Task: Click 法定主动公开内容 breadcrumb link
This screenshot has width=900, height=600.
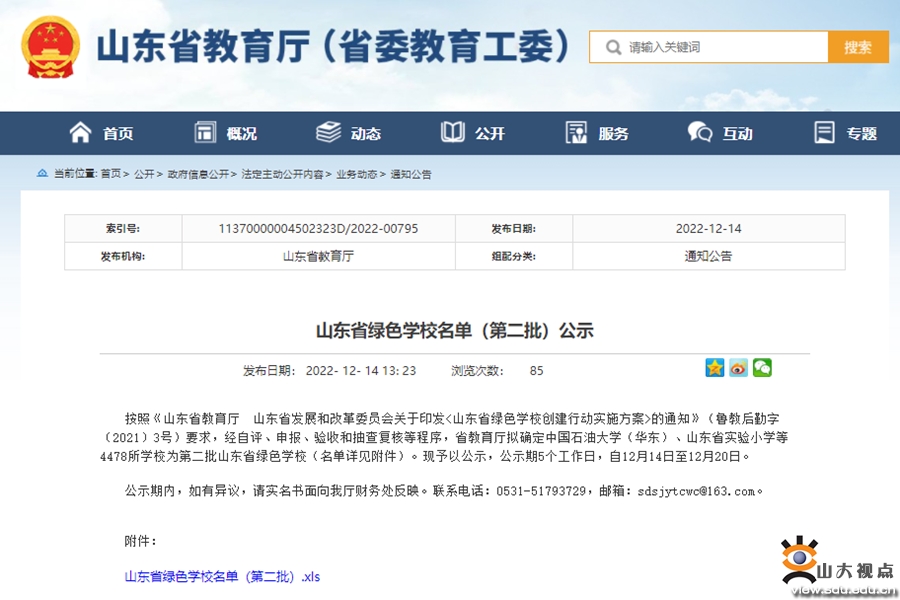Action: (282, 174)
